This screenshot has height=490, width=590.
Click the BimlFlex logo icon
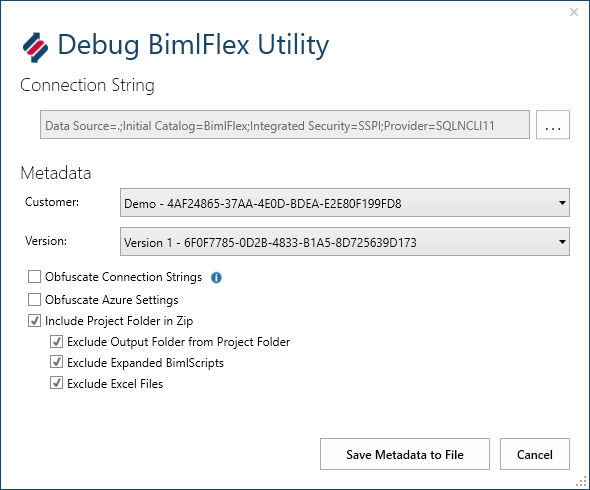click(x=35, y=47)
